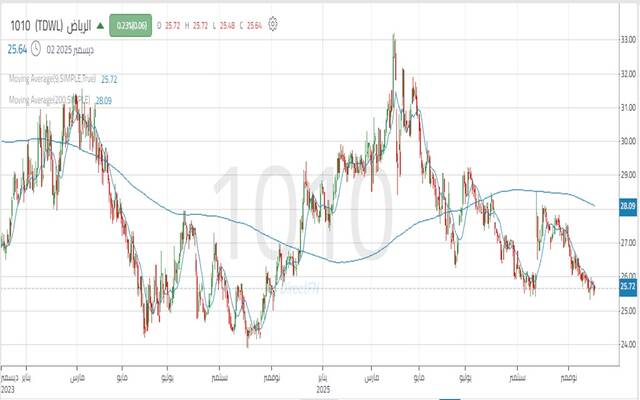Click the 24.00 price axis label
This screenshot has width=640, height=400.
[x=628, y=344]
